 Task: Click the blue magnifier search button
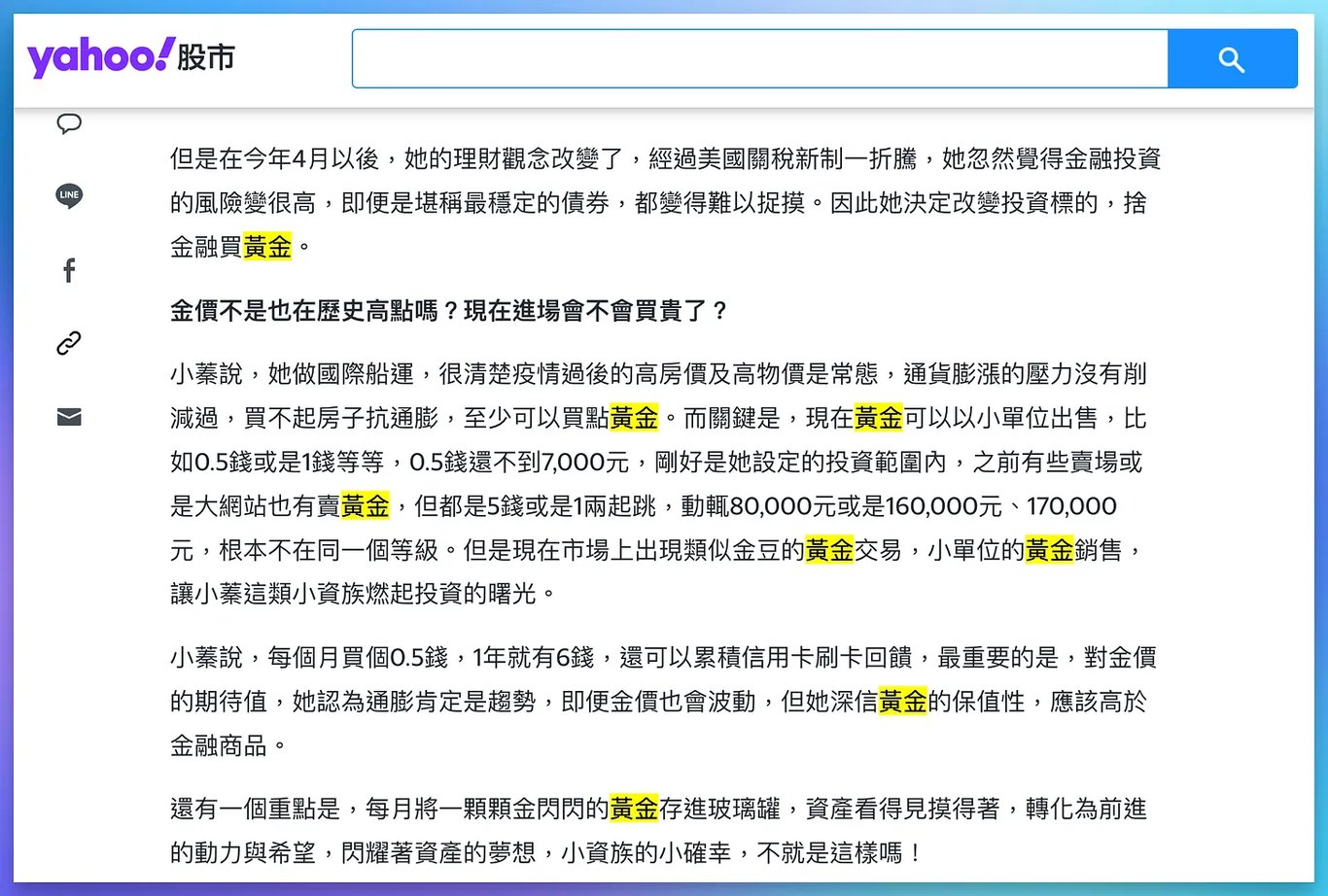point(1232,58)
